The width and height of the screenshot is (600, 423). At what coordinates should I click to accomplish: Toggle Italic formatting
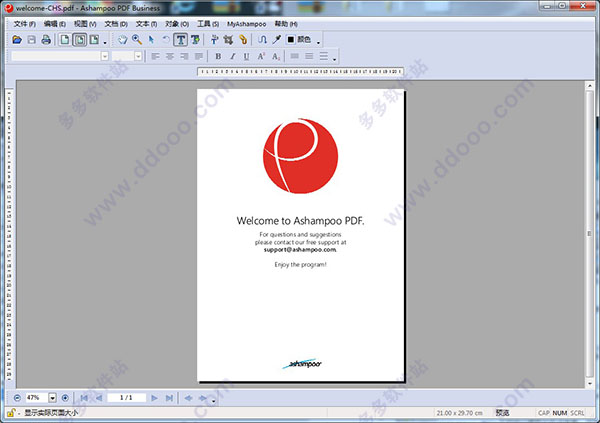pyautogui.click(x=232, y=56)
